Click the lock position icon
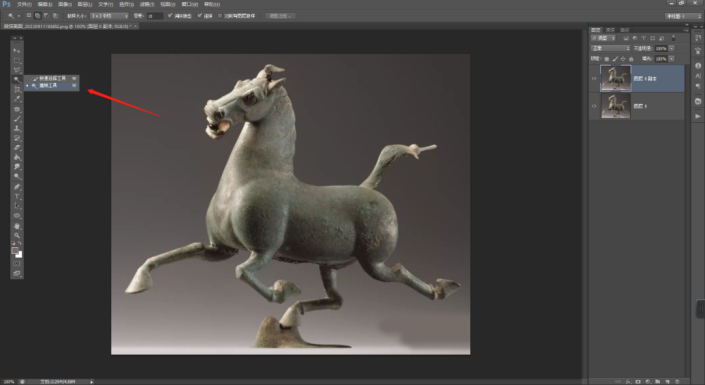This screenshot has height=385, width=705. (x=623, y=59)
